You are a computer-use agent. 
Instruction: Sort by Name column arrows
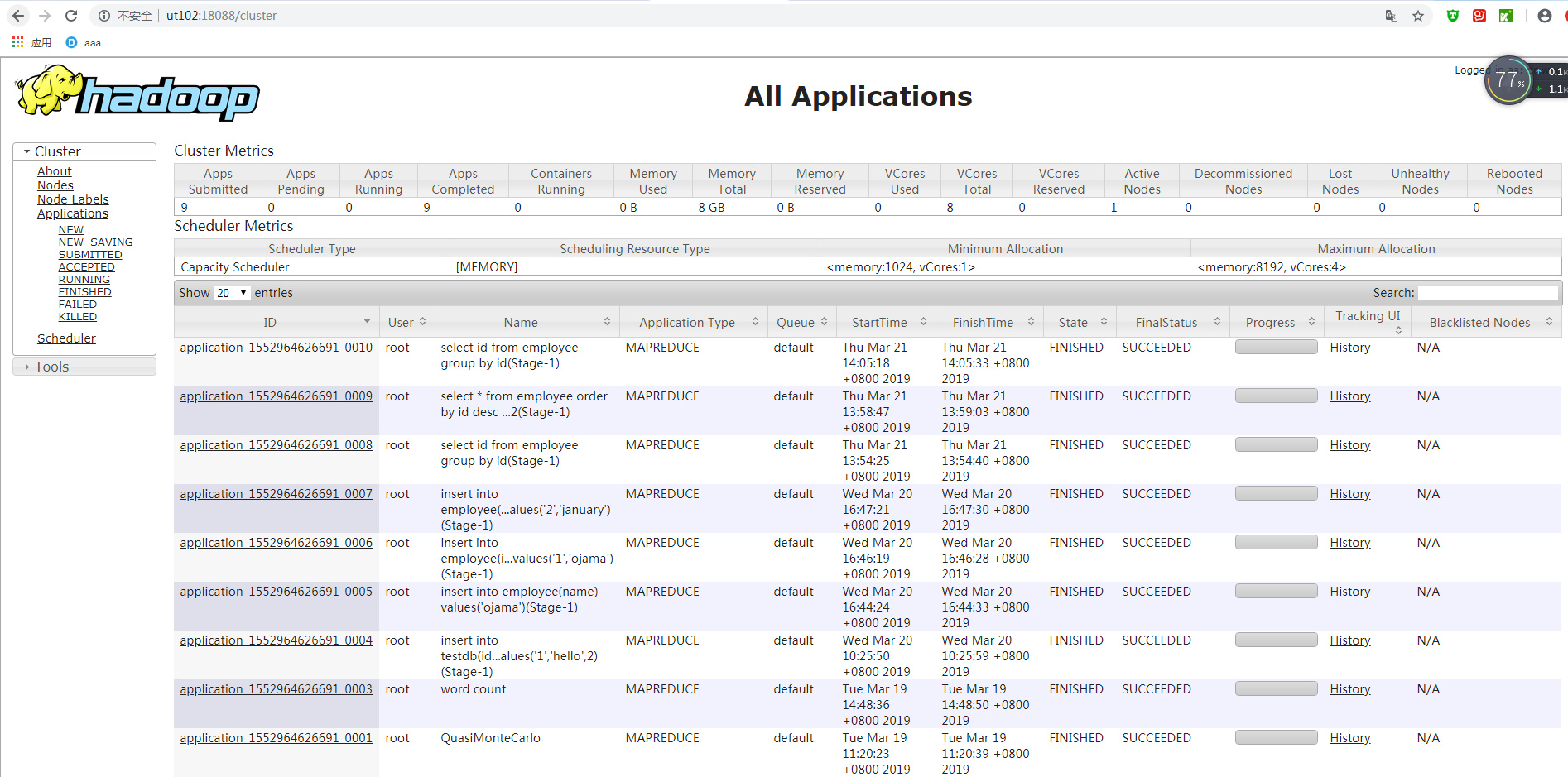click(607, 322)
